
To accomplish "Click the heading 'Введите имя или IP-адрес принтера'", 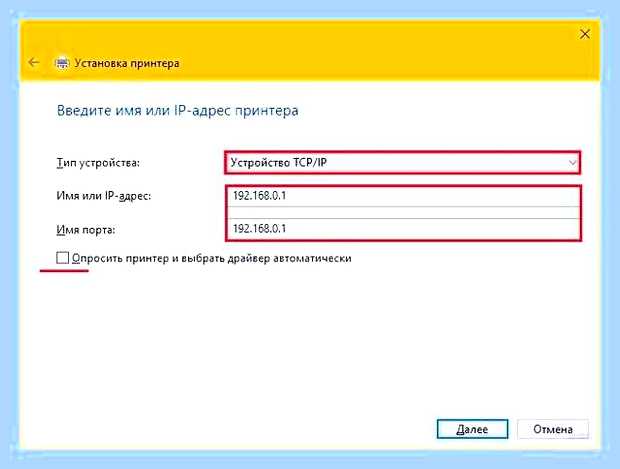I will point(177,110).
